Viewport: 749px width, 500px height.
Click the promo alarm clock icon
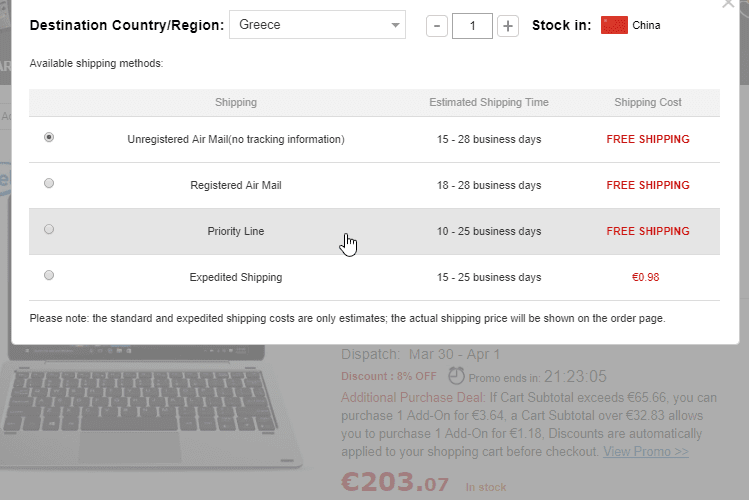456,376
